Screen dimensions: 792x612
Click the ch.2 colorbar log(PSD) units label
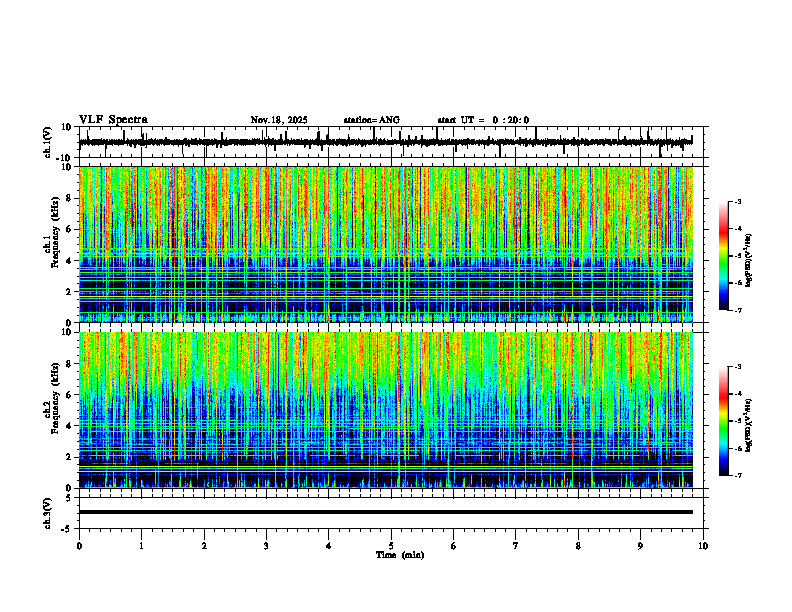click(x=749, y=426)
